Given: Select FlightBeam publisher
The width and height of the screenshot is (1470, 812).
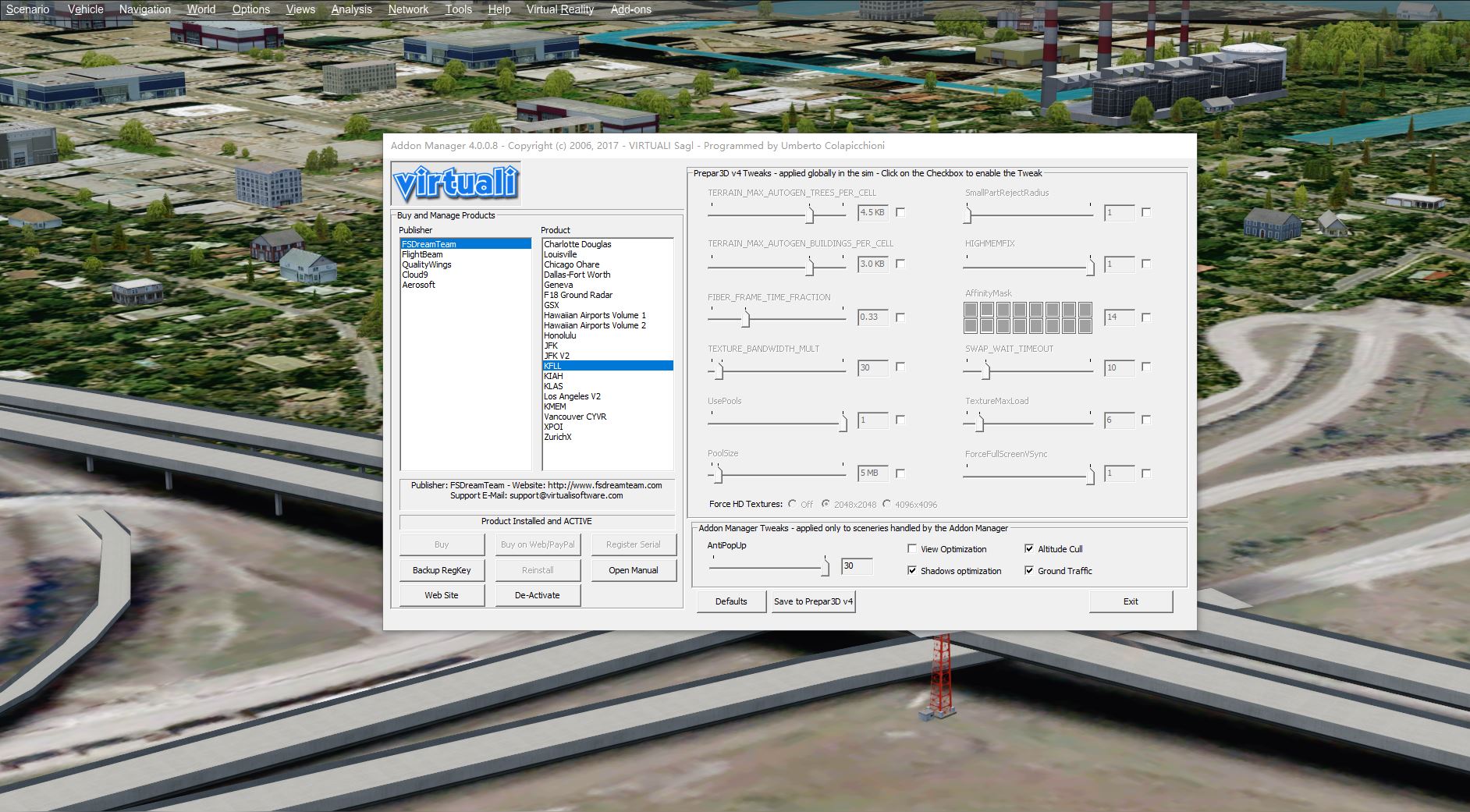Looking at the screenshot, I should (466, 254).
